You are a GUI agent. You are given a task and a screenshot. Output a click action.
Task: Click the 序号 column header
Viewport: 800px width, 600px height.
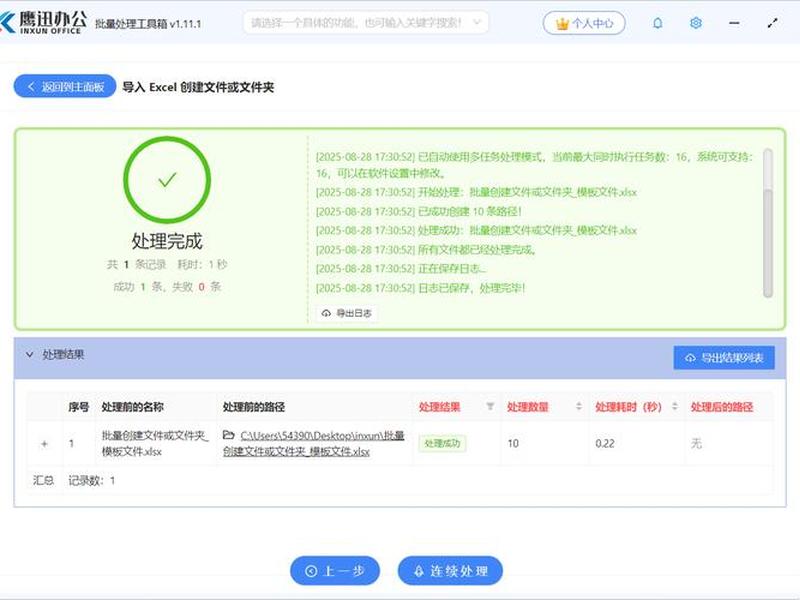click(x=79, y=407)
